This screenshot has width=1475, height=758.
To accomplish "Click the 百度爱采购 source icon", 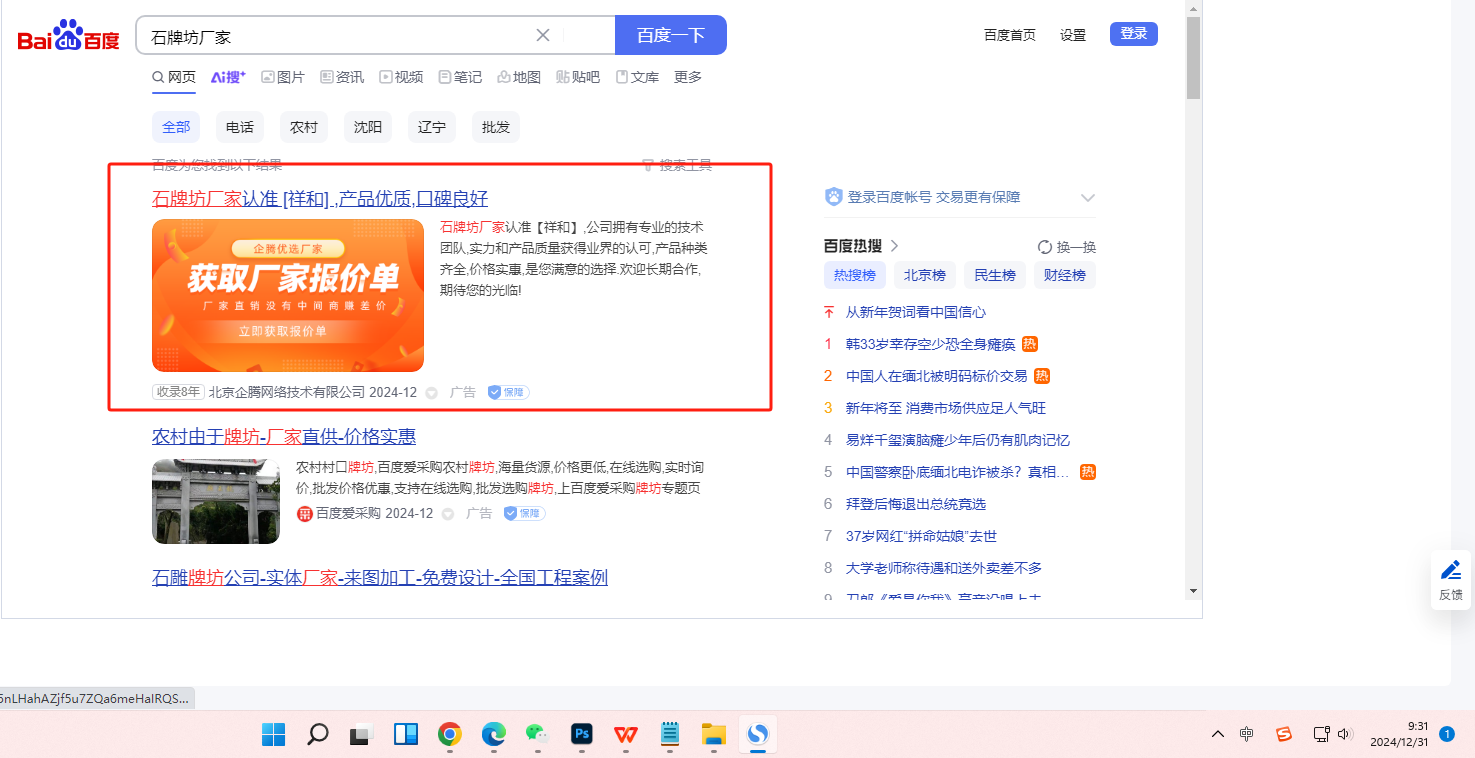I will [304, 513].
